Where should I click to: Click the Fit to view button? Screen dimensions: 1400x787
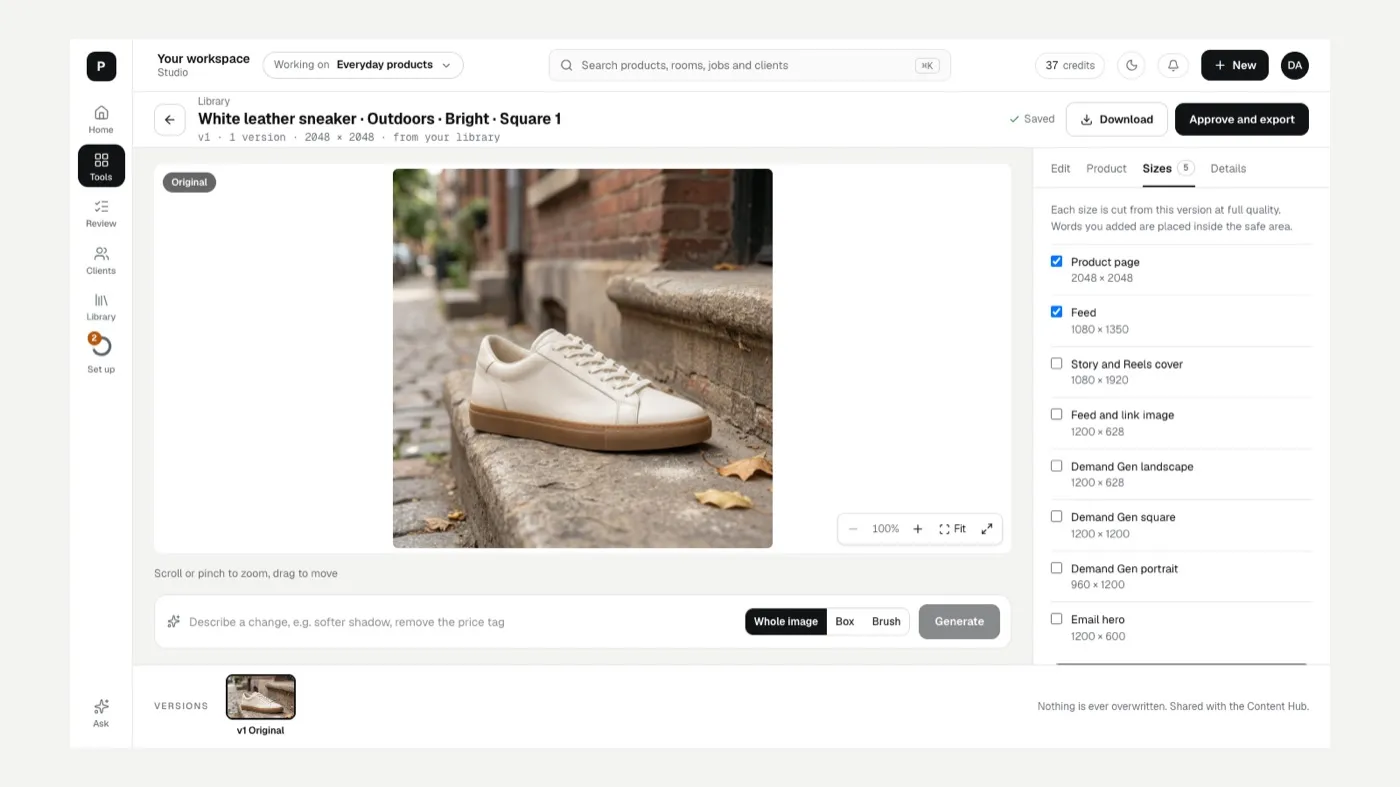[x=952, y=529]
